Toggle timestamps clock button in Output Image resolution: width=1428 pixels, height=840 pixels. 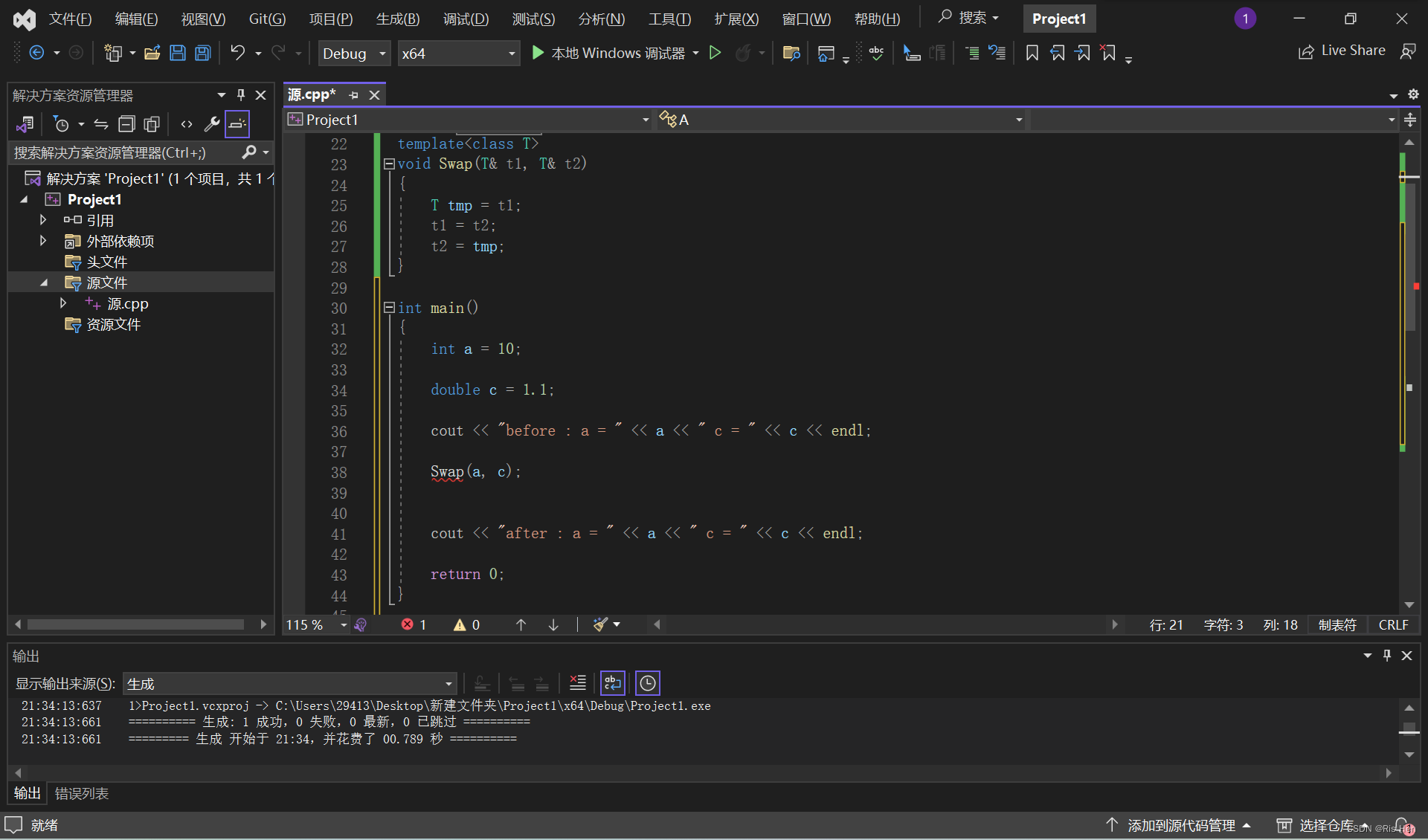pos(648,682)
